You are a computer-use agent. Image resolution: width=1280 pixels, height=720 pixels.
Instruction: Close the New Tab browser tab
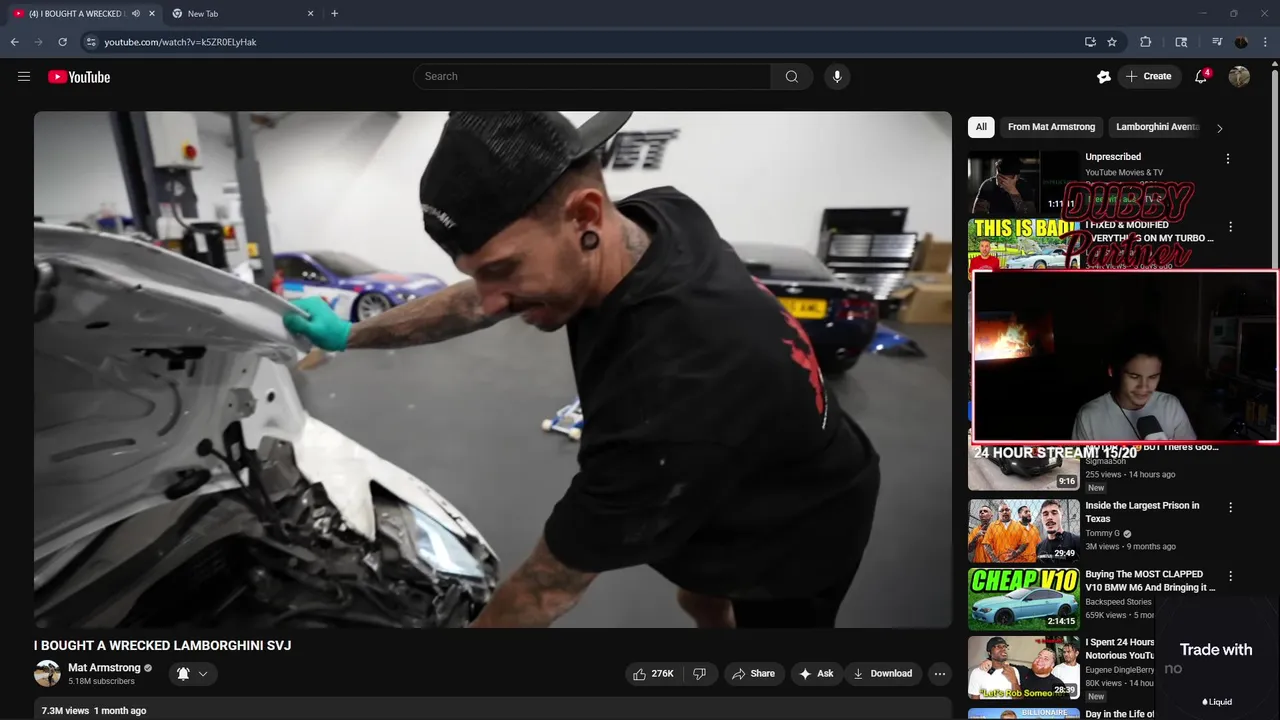[x=310, y=13]
